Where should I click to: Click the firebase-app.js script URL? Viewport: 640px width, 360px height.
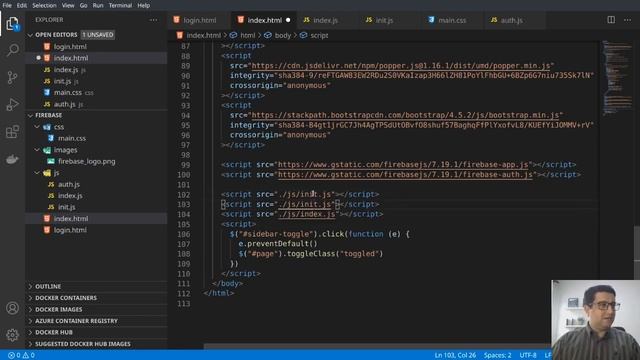pos(403,164)
